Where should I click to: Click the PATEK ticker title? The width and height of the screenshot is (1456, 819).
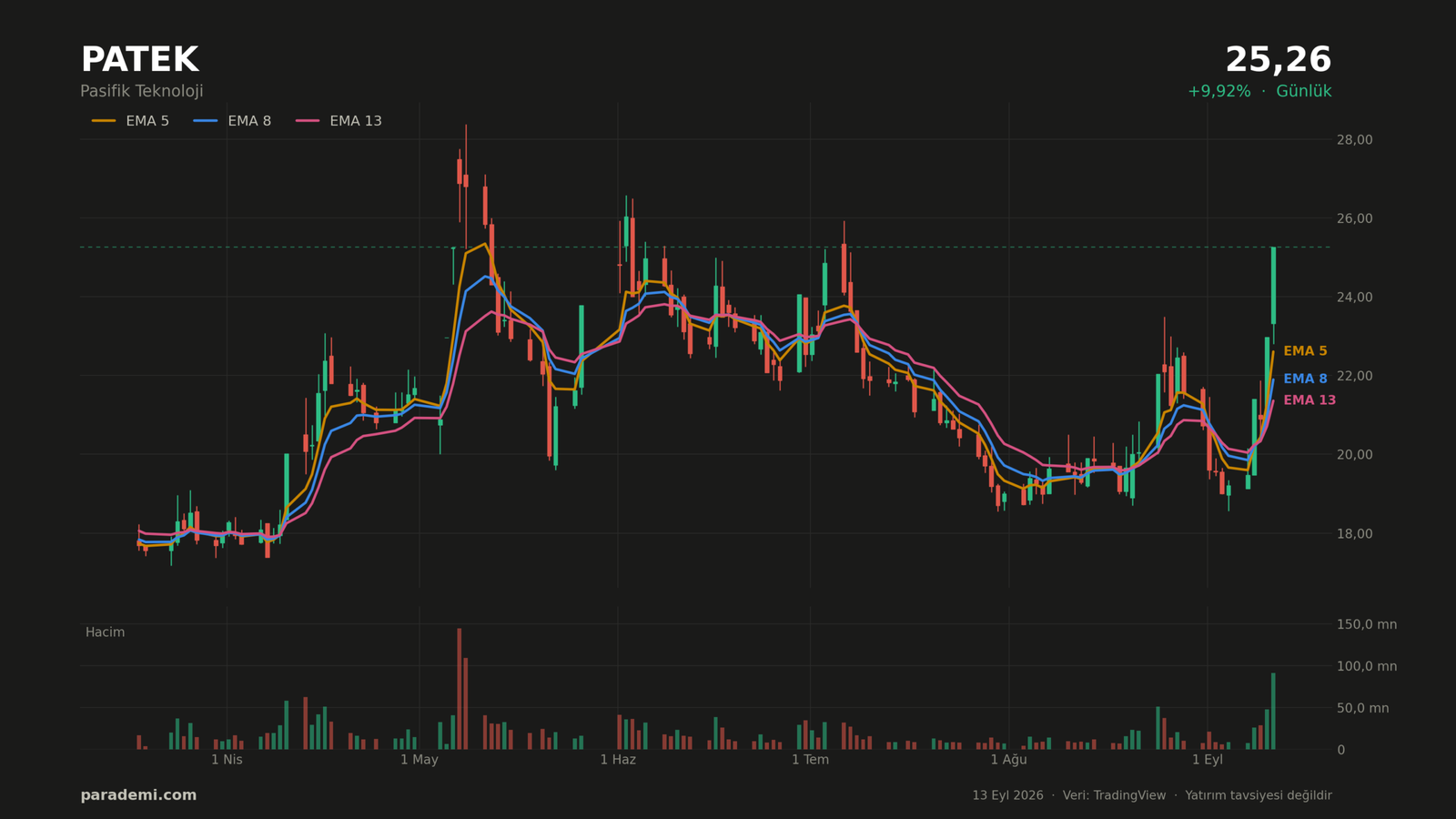pyautogui.click(x=139, y=60)
